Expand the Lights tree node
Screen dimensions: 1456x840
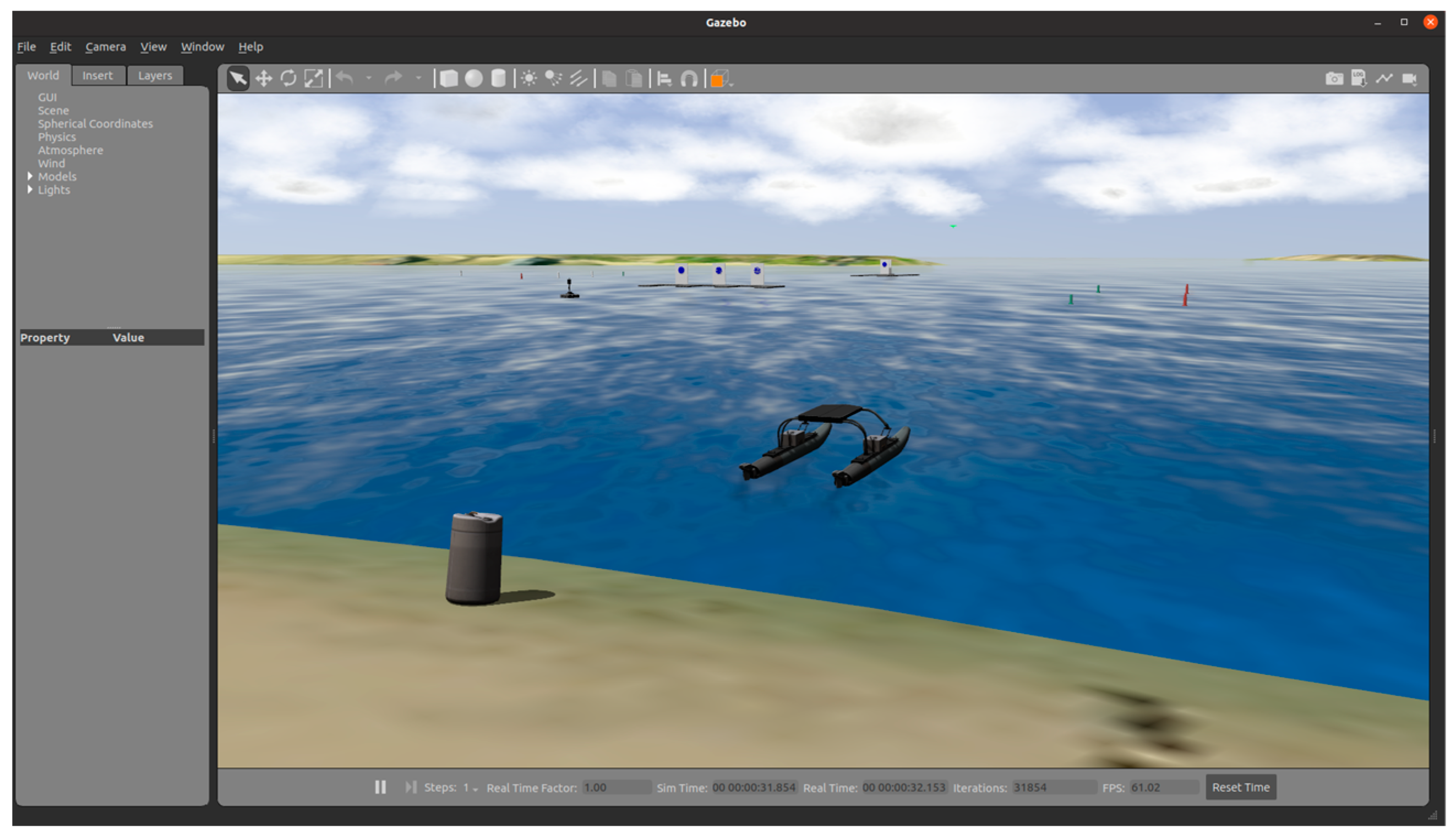(x=30, y=189)
